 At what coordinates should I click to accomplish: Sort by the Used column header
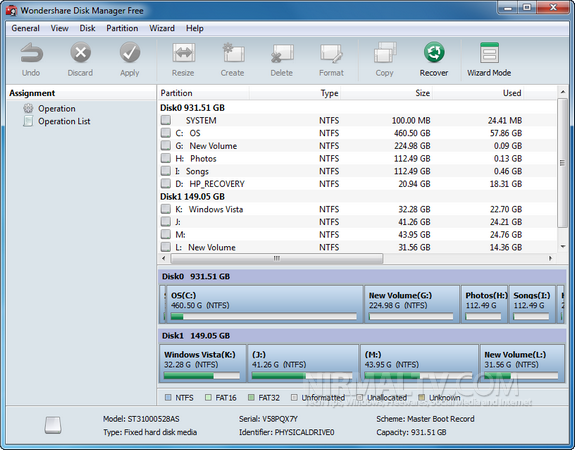[x=477, y=93]
